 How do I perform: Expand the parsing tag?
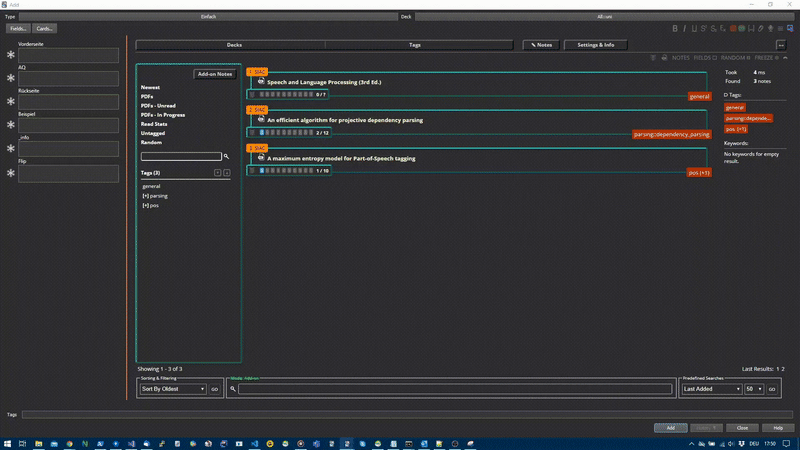146,196
